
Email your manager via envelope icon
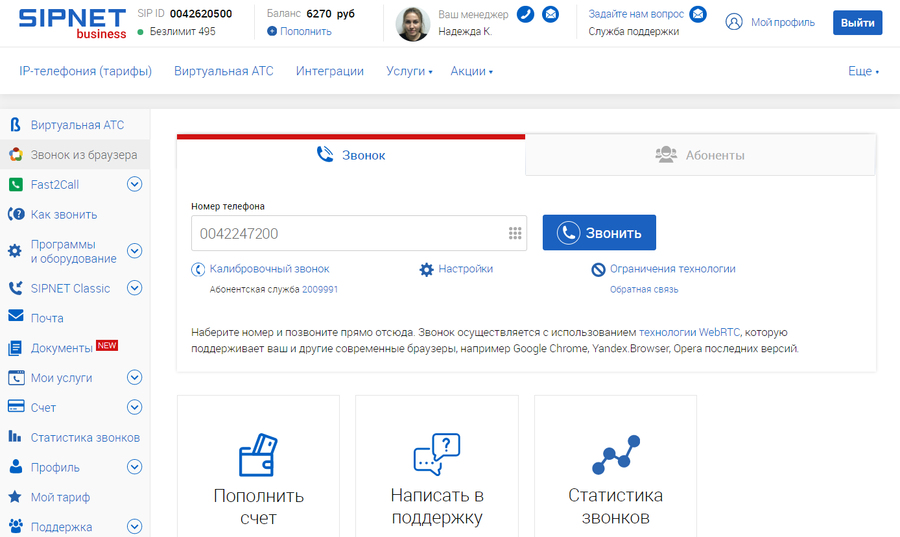point(550,14)
